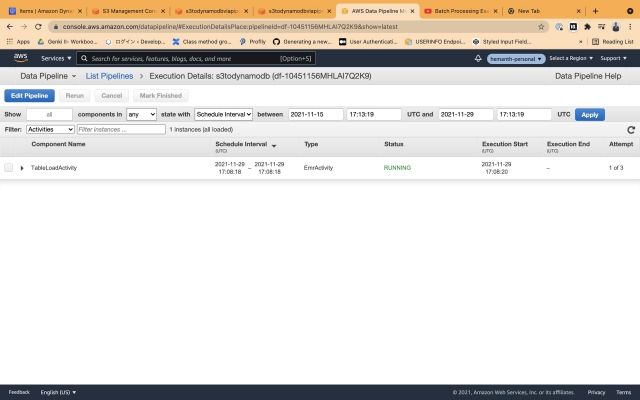Viewport: 640px width, 400px height.
Task: Click the Edit Pipeline button
Action: click(x=29, y=96)
